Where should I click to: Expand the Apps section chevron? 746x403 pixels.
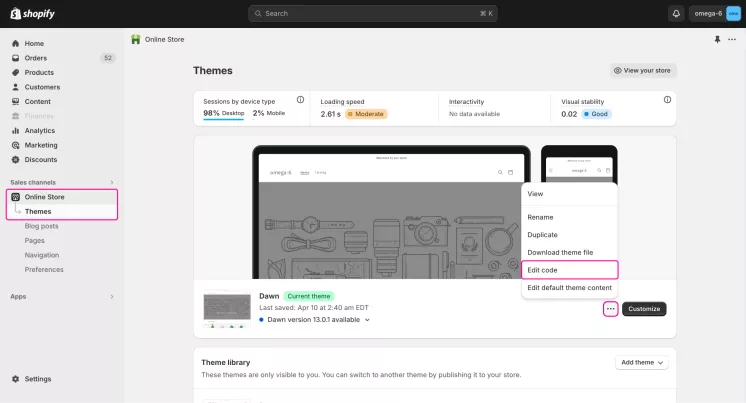point(112,296)
